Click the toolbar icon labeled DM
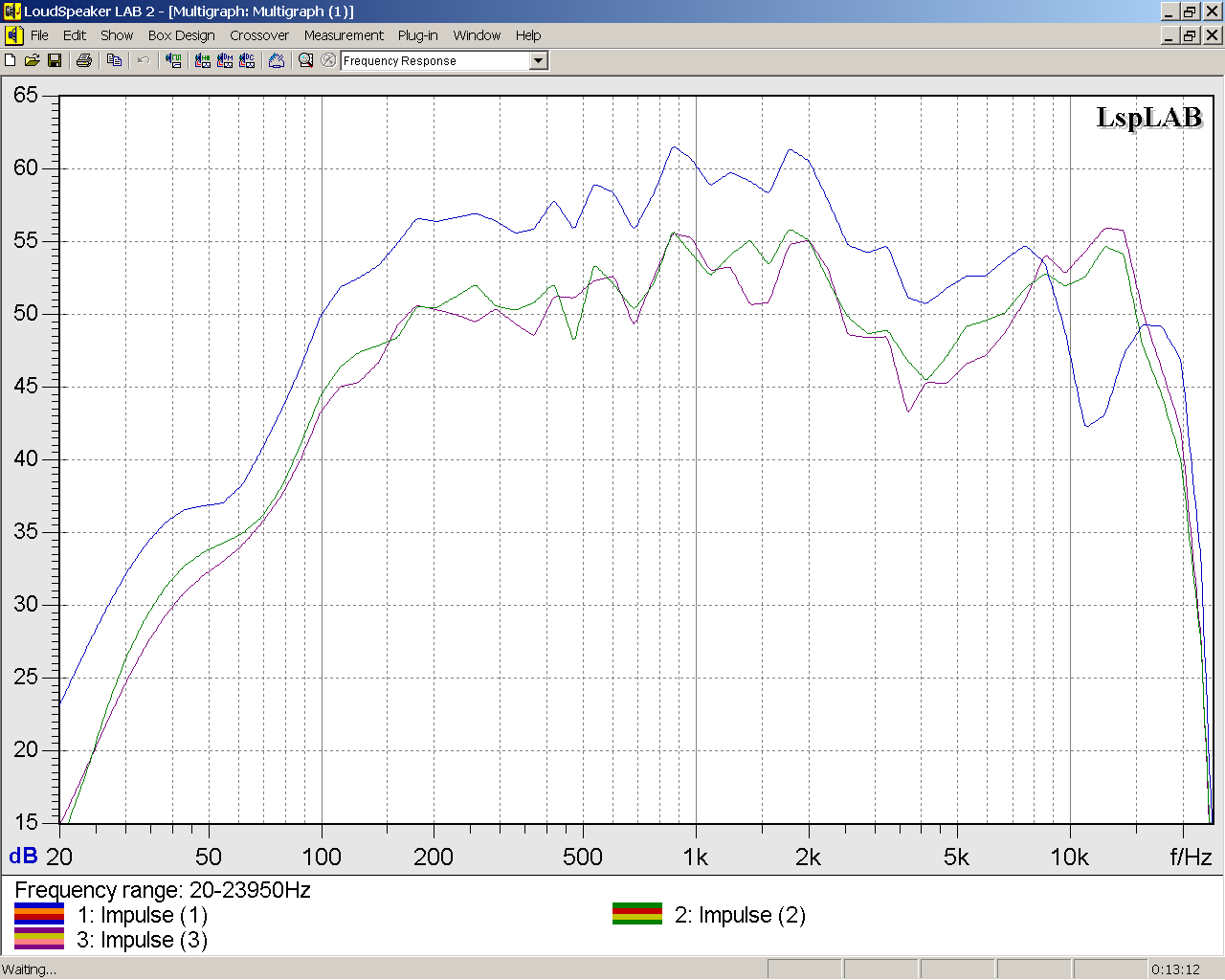 225,60
